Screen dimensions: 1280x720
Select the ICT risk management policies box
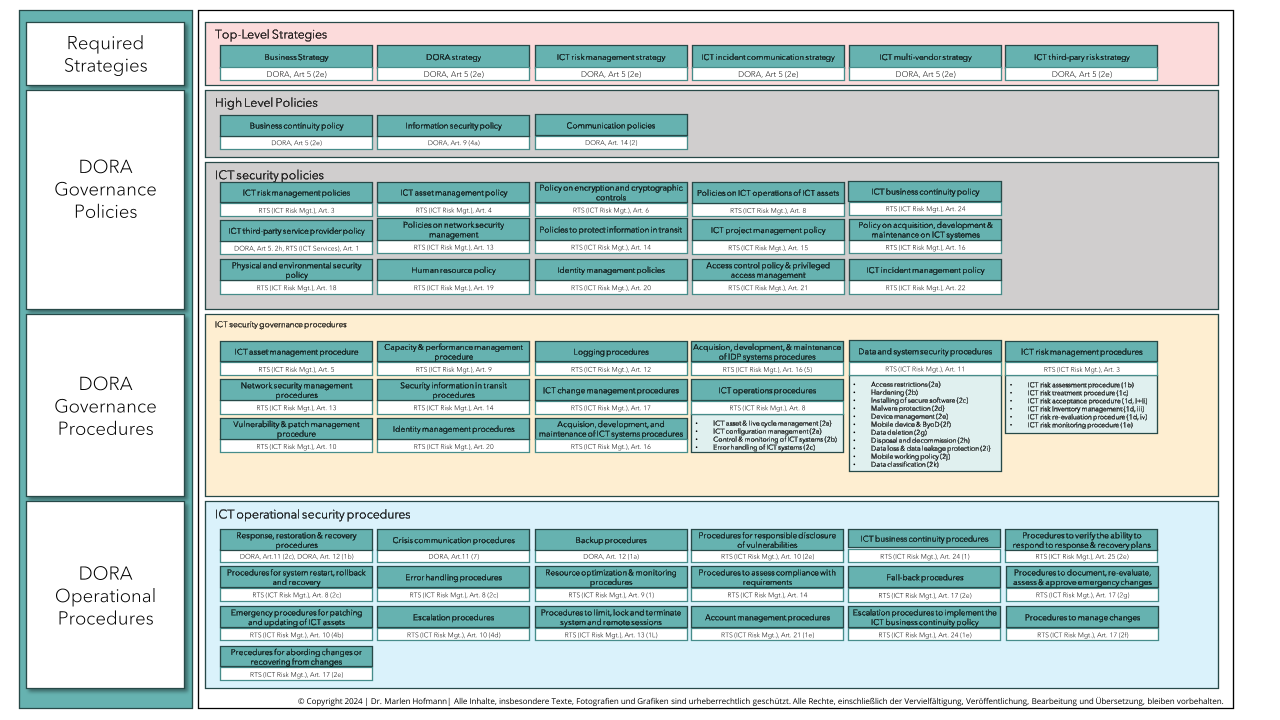(296, 192)
